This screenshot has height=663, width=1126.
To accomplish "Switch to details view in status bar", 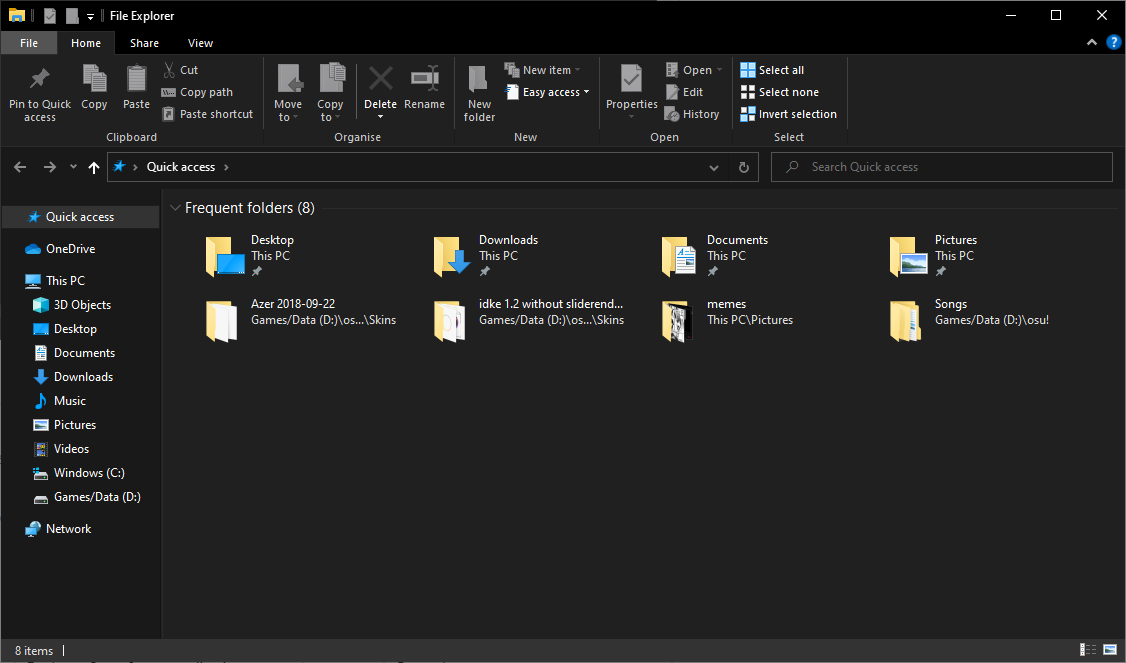I will pyautogui.click(x=1088, y=650).
